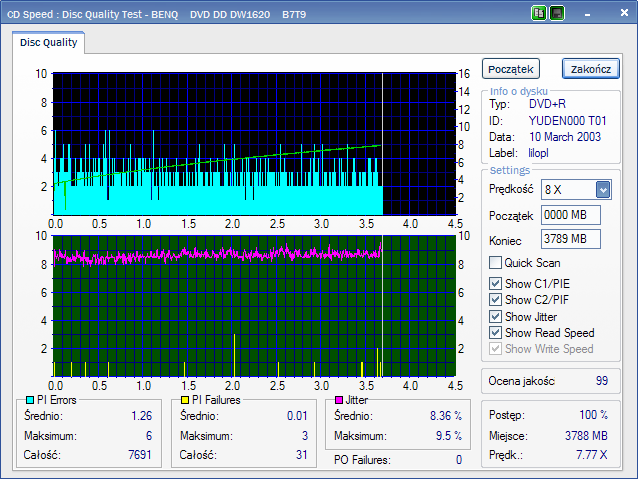Click the save screenshot floppy icon
This screenshot has height=479, width=638.
(x=557, y=13)
